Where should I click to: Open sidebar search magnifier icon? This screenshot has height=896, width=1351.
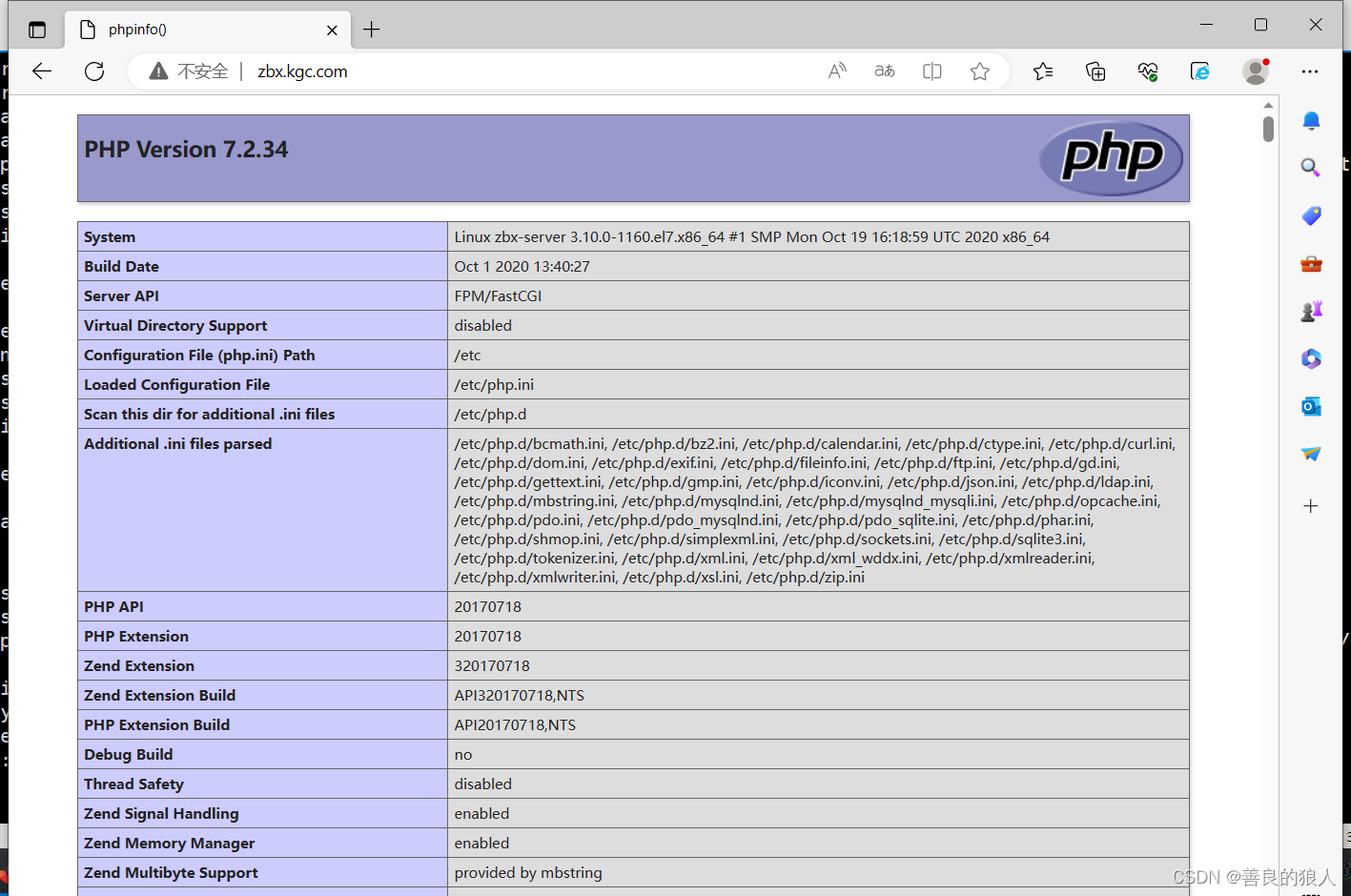[1311, 168]
